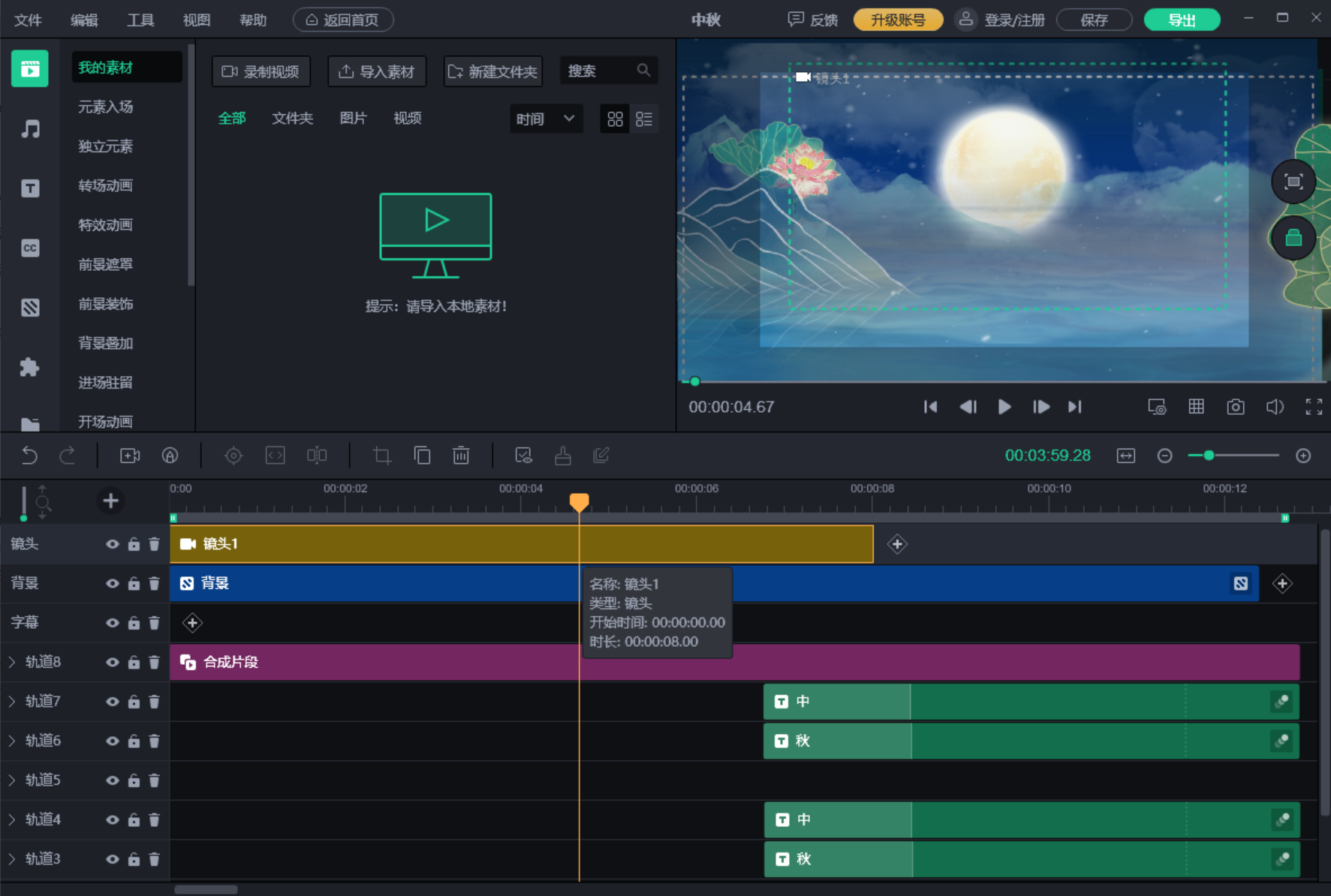Screen dimensions: 1331x896
Task: Expand the 轨道7 track
Action: [12, 701]
